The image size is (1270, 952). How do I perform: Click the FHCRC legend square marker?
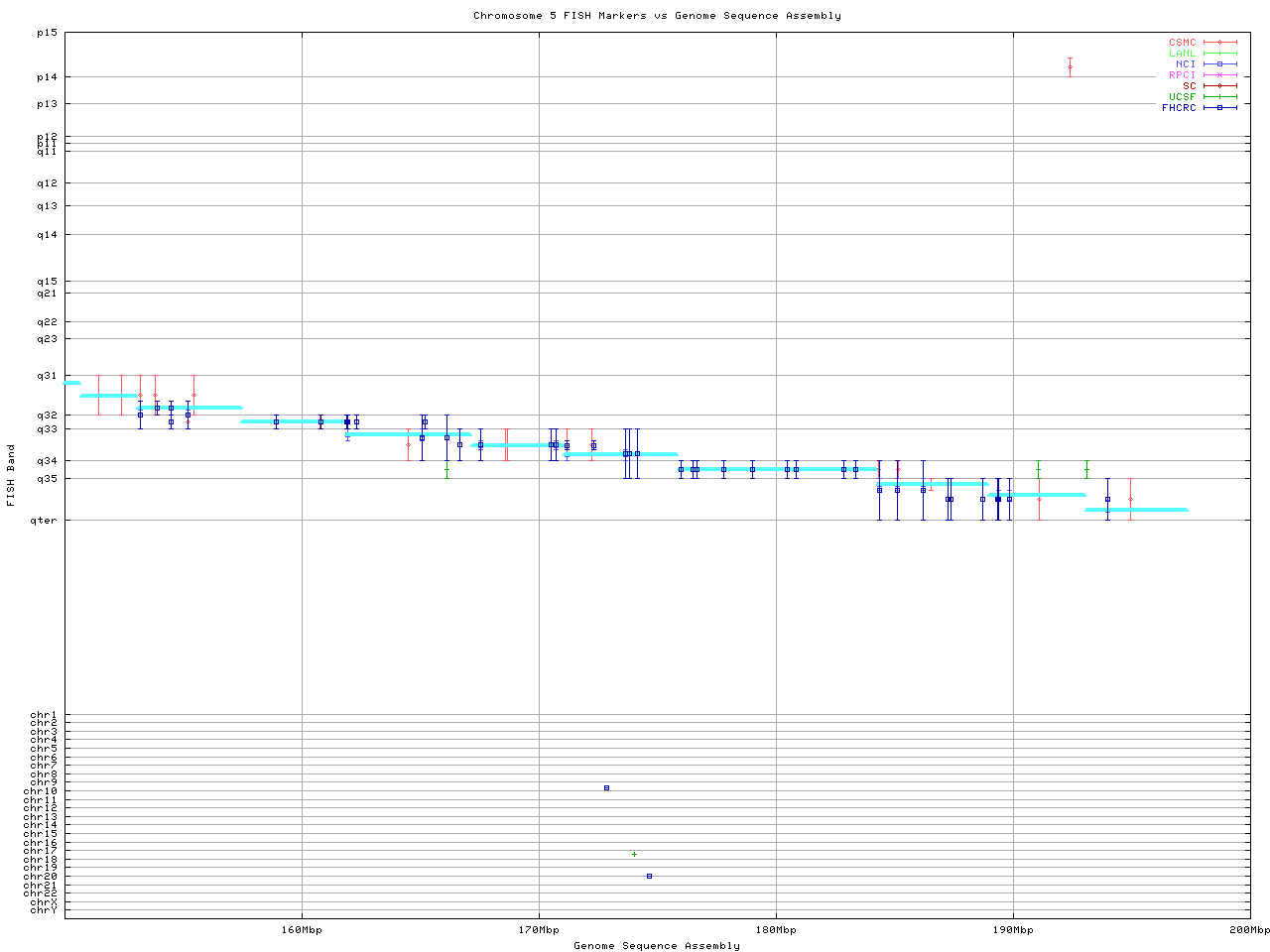(x=1219, y=108)
